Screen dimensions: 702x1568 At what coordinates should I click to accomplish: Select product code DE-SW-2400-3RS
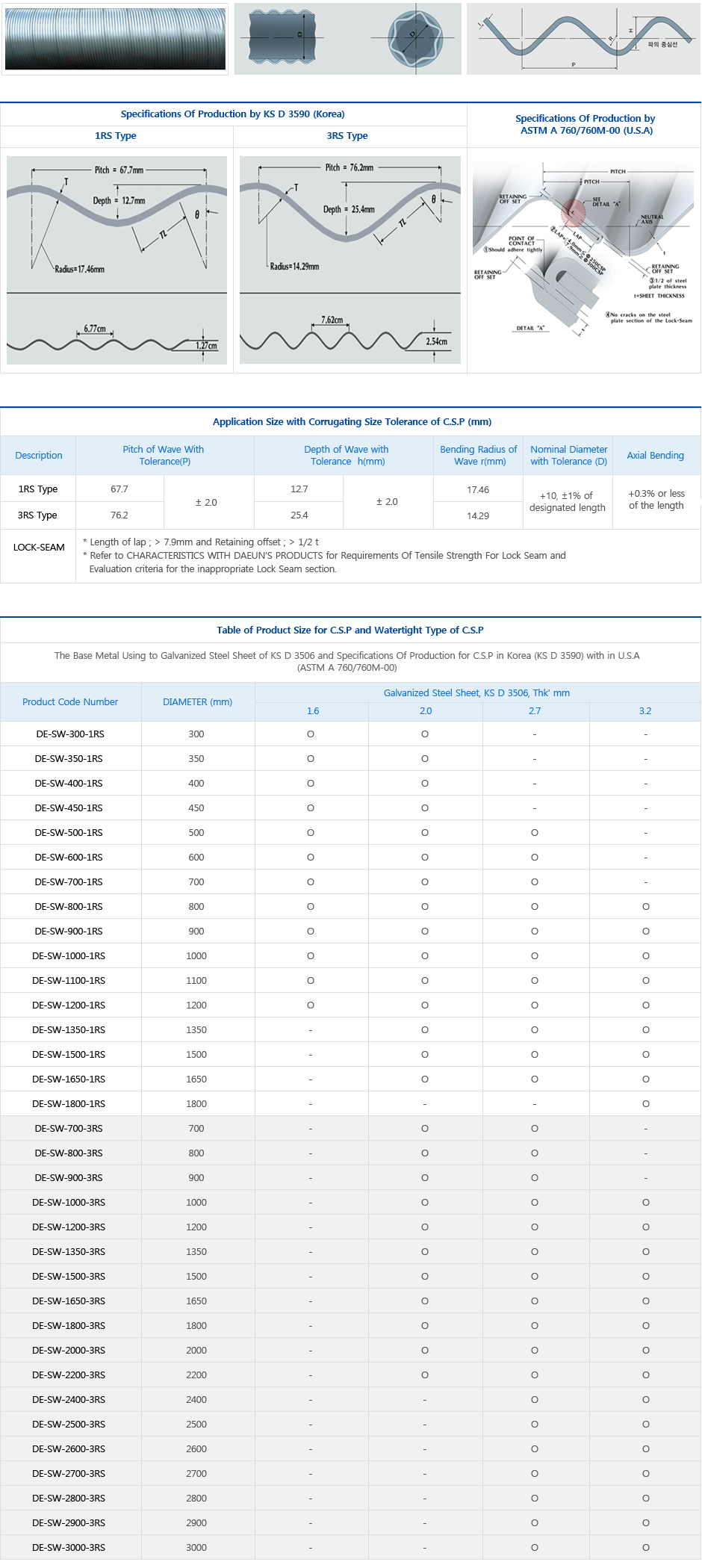click(x=69, y=1400)
